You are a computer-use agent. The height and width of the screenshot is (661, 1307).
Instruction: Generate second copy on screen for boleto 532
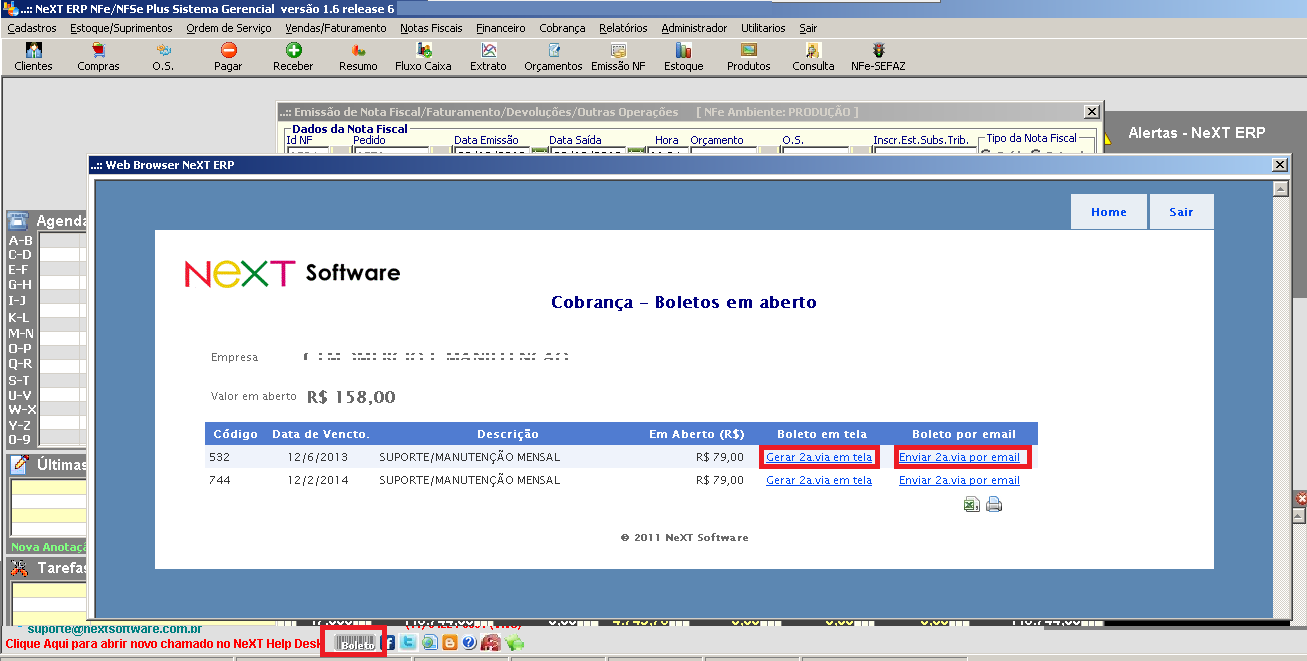(x=819, y=457)
